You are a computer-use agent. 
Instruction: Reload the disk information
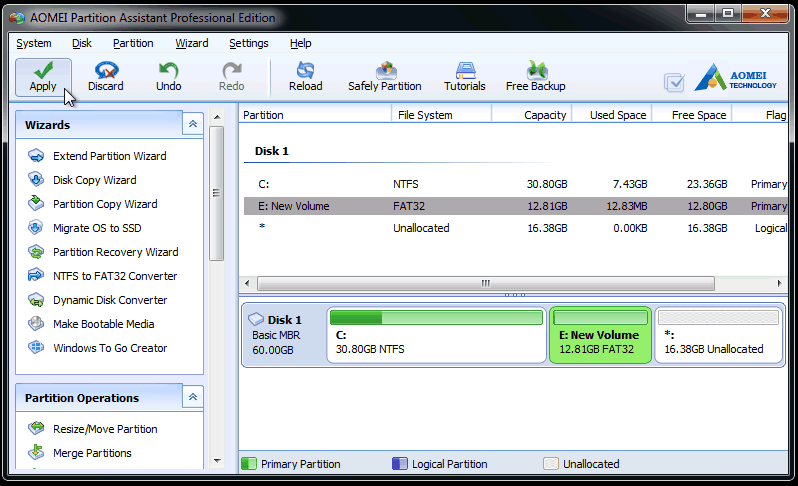(x=305, y=77)
